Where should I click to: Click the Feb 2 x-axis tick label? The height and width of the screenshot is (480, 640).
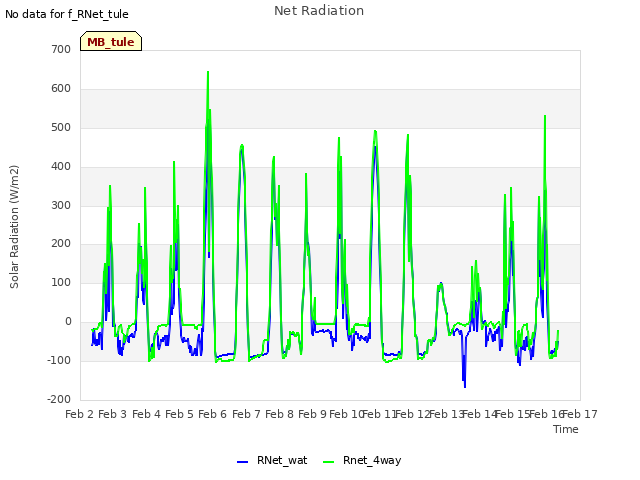coord(80,414)
